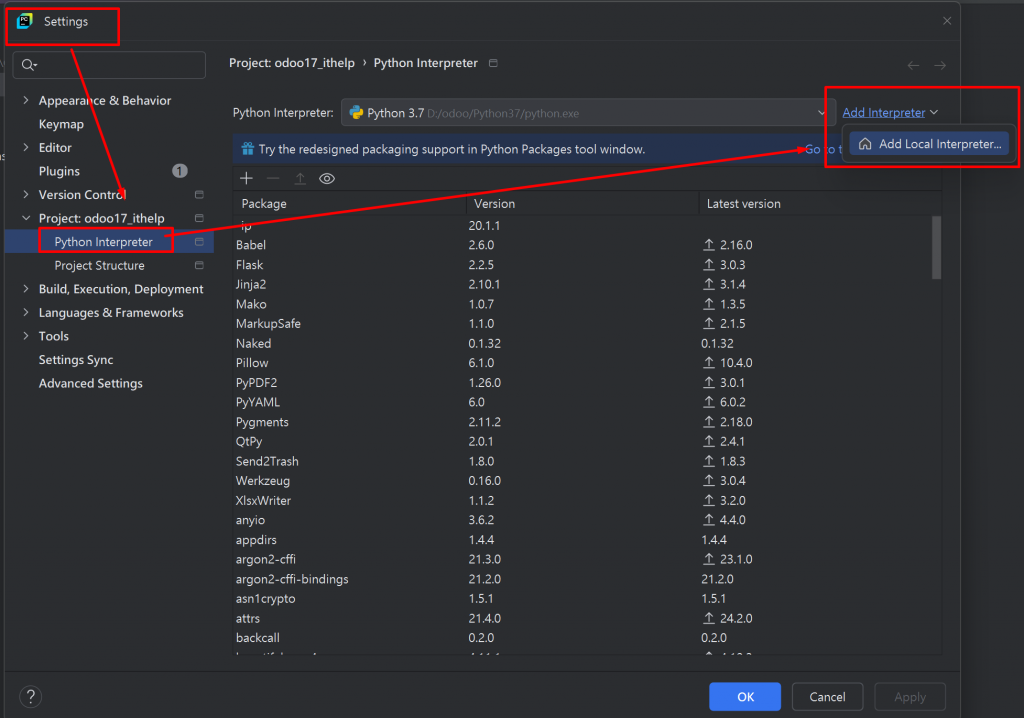Click the Python logo in the interpreter dropdown
Image resolution: width=1024 pixels, height=718 pixels.
tap(357, 112)
